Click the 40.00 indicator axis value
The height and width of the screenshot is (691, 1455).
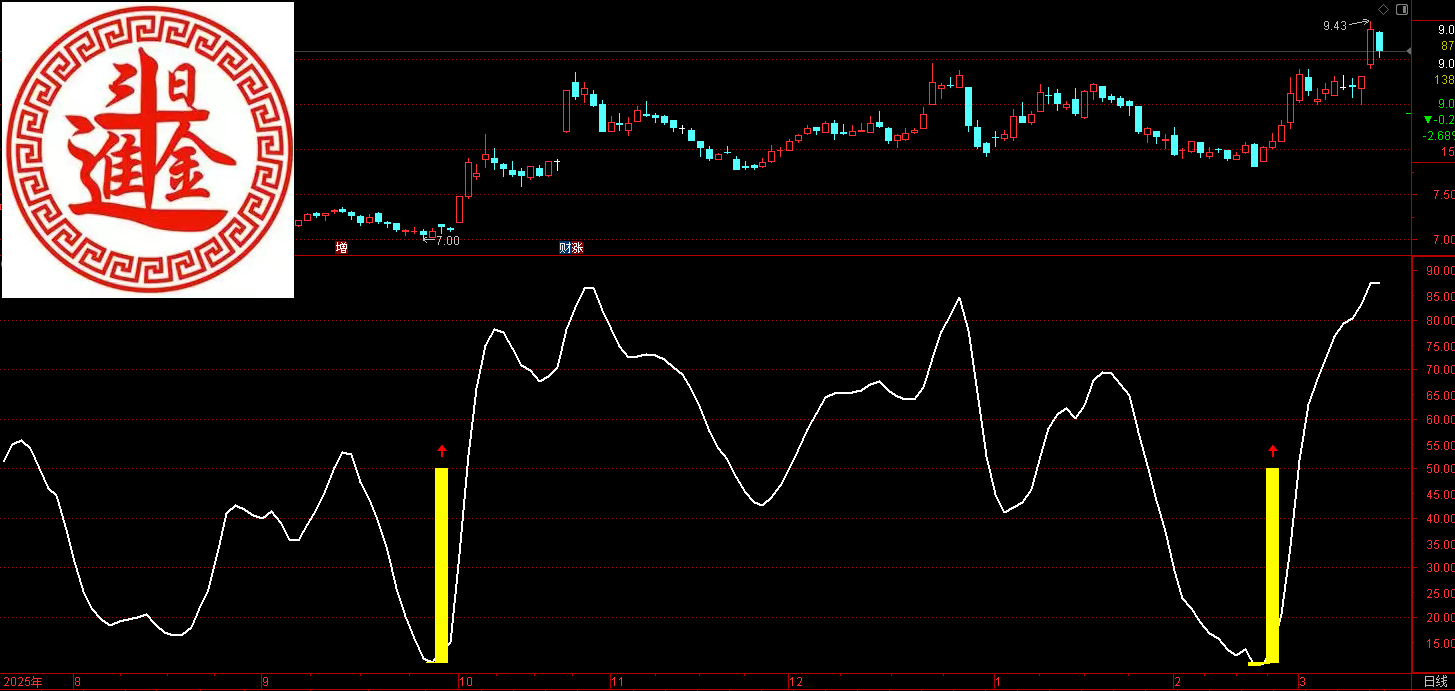[x=1440, y=519]
